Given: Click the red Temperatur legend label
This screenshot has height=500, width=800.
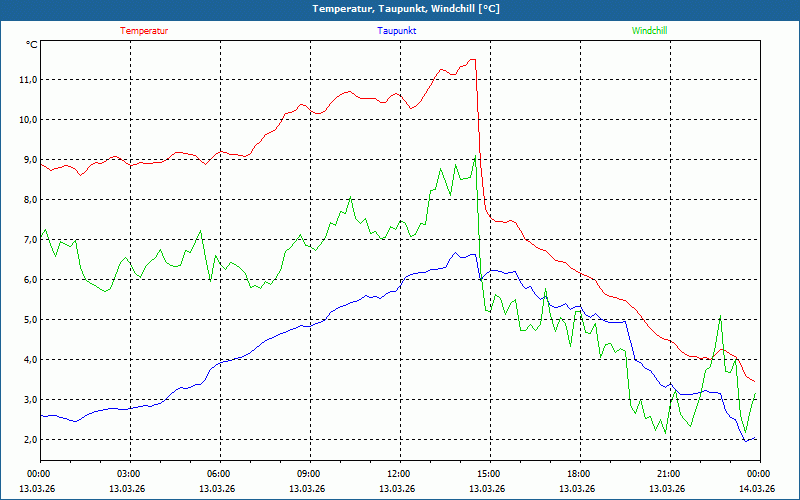Looking at the screenshot, I should (x=144, y=31).
